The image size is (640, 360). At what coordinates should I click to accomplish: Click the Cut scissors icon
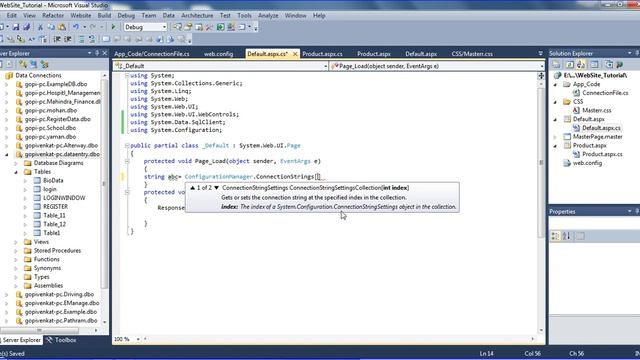coord(40,27)
